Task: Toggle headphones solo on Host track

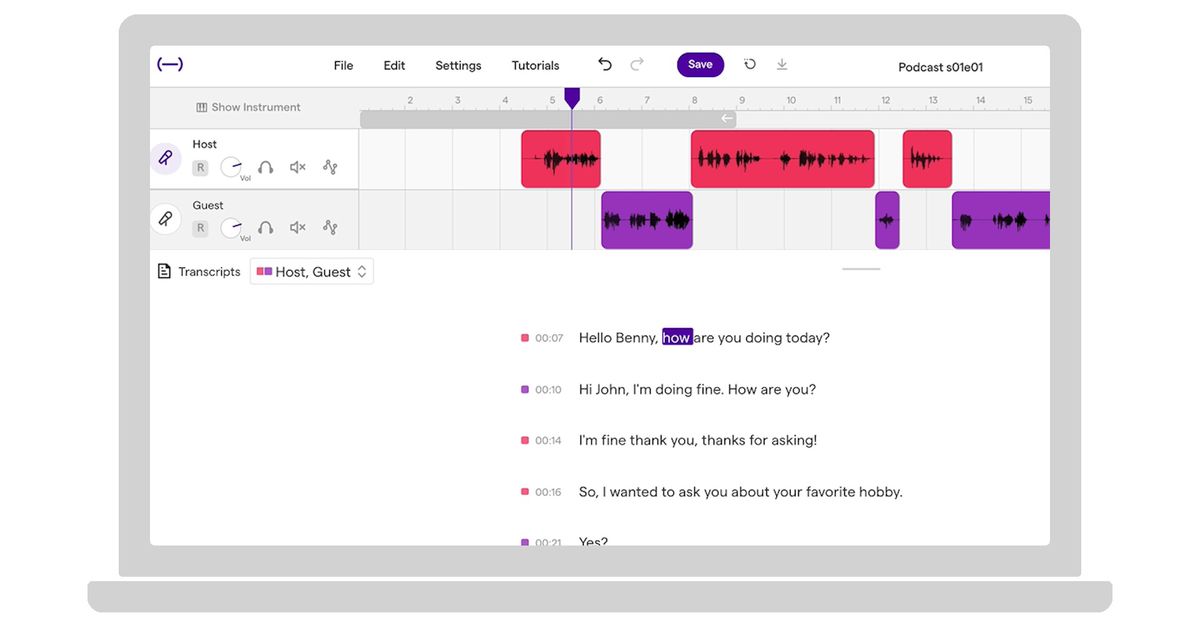Action: [x=265, y=168]
